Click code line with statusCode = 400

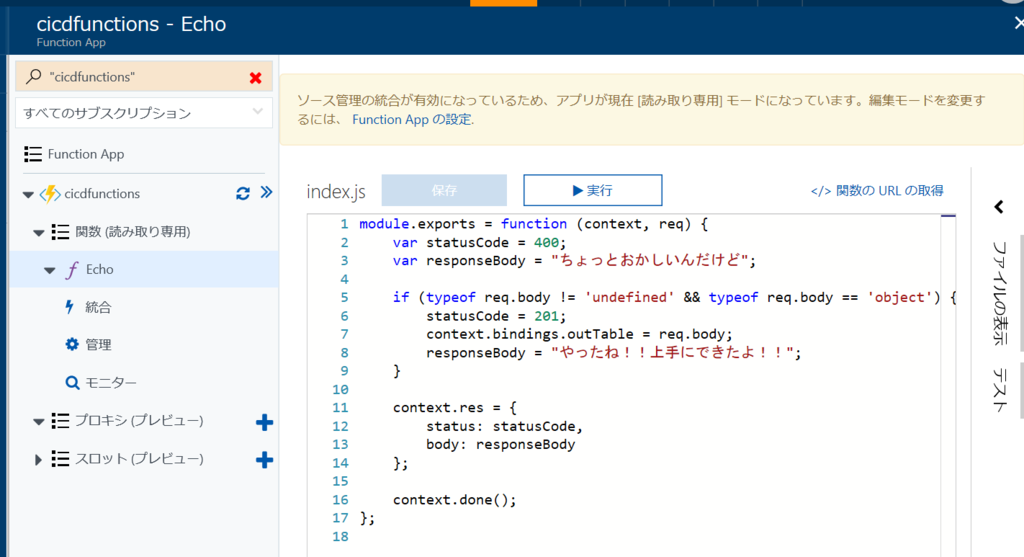(x=479, y=242)
